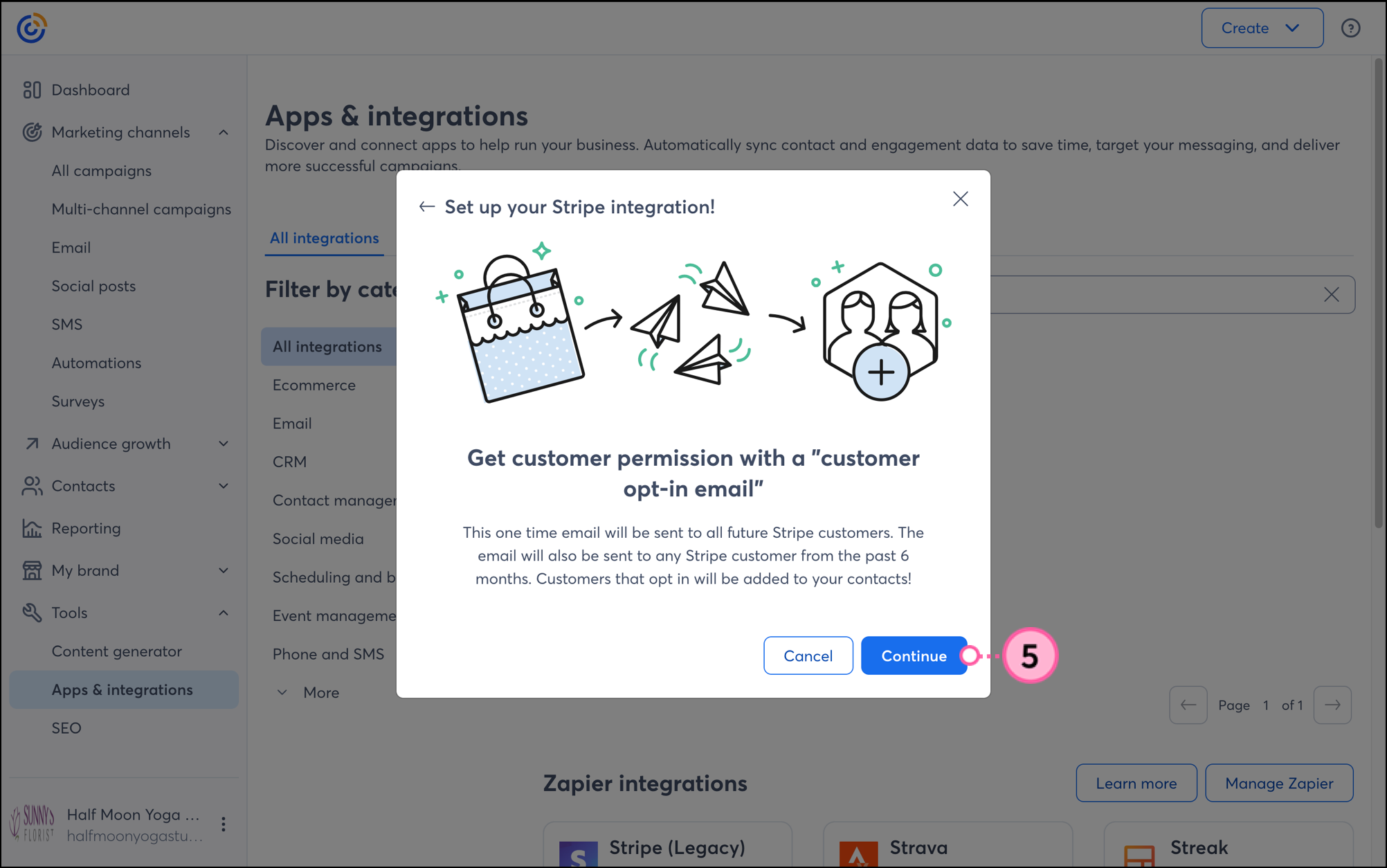
Task: Select Apps & integrations in sidebar
Action: coord(124,689)
